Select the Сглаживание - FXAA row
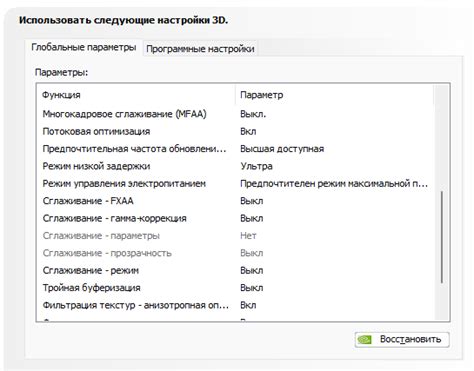 pyautogui.click(x=235, y=201)
